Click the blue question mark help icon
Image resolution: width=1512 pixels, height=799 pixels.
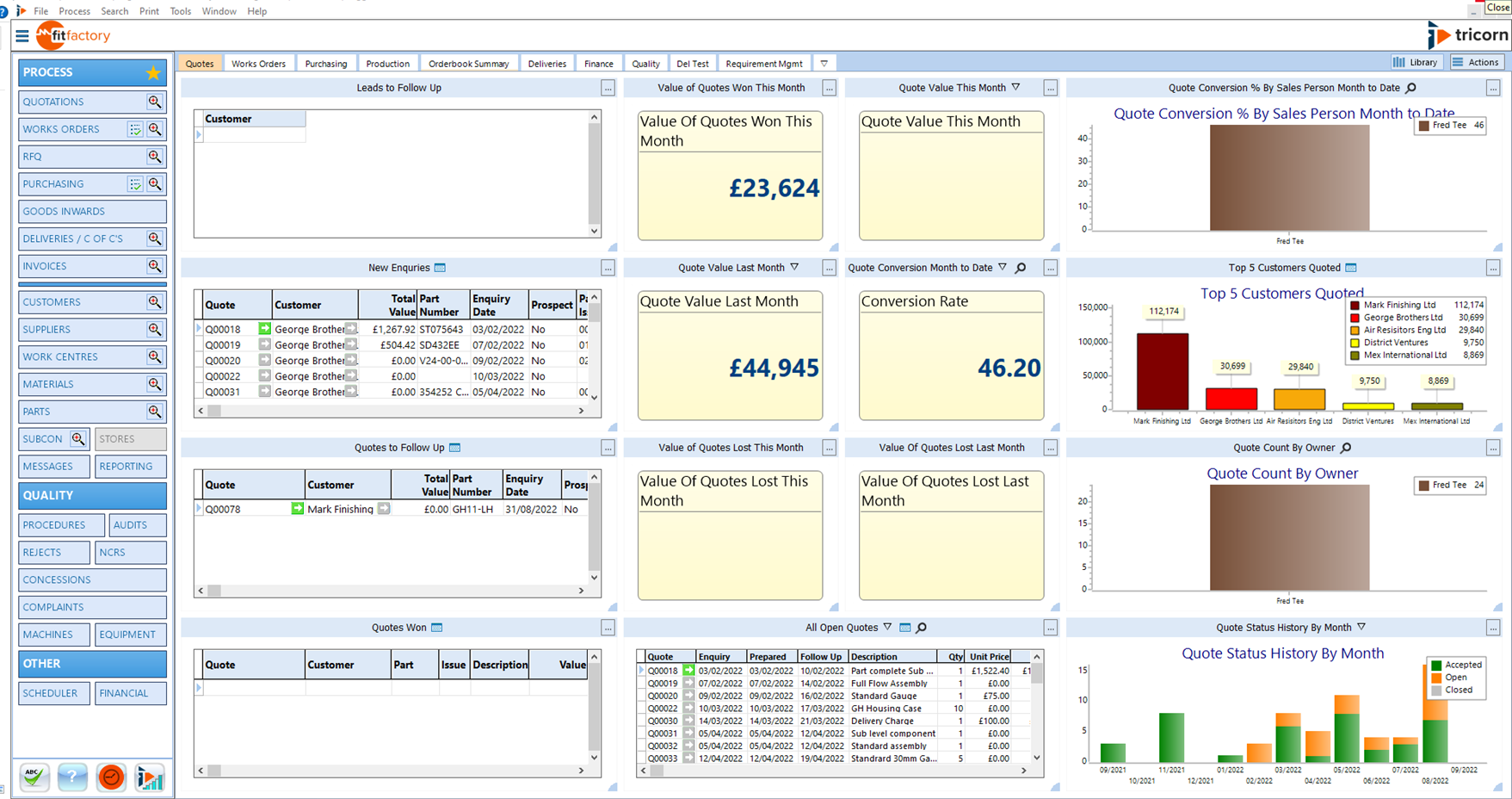[x=72, y=777]
